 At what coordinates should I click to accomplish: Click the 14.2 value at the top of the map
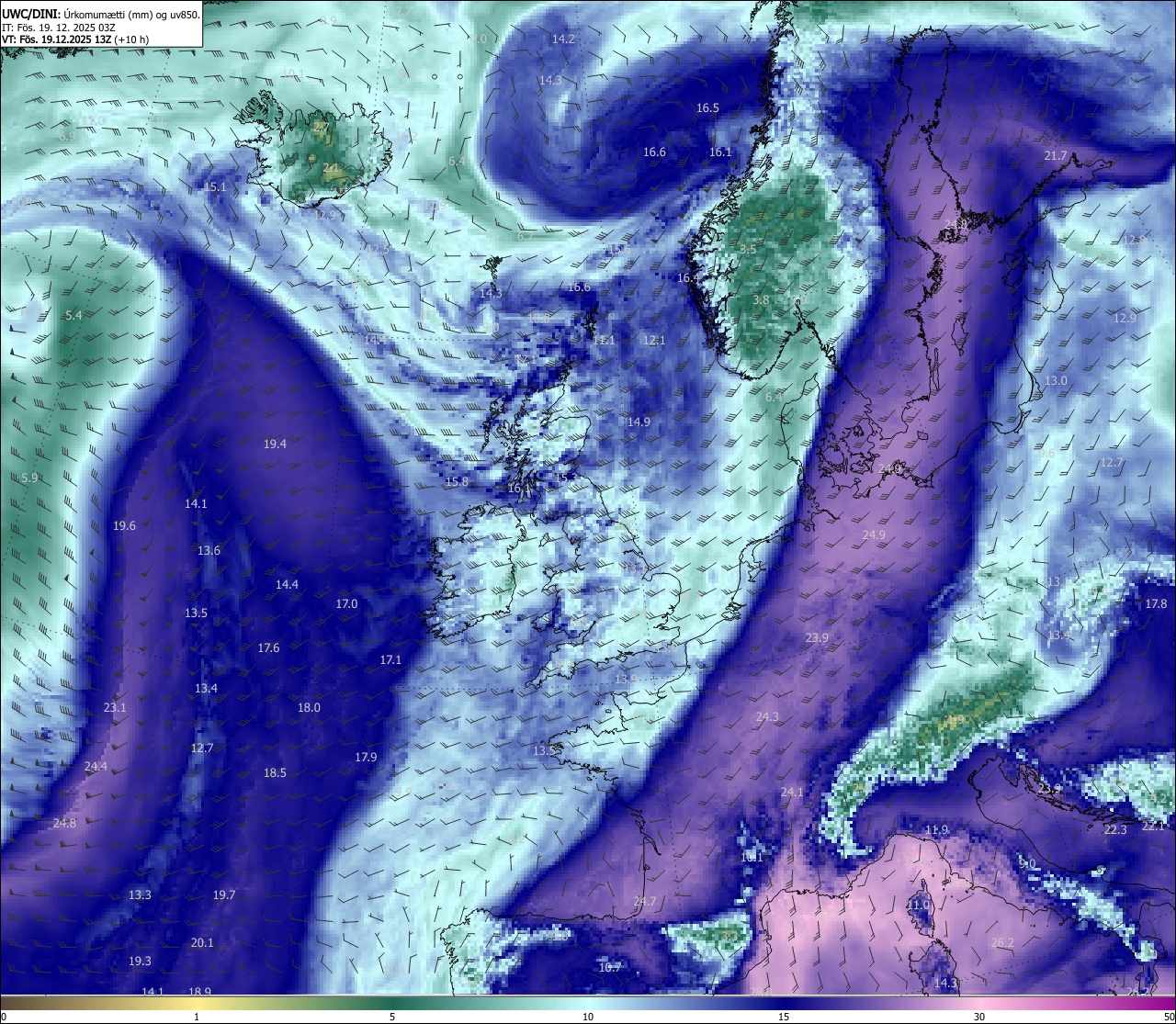point(563,39)
